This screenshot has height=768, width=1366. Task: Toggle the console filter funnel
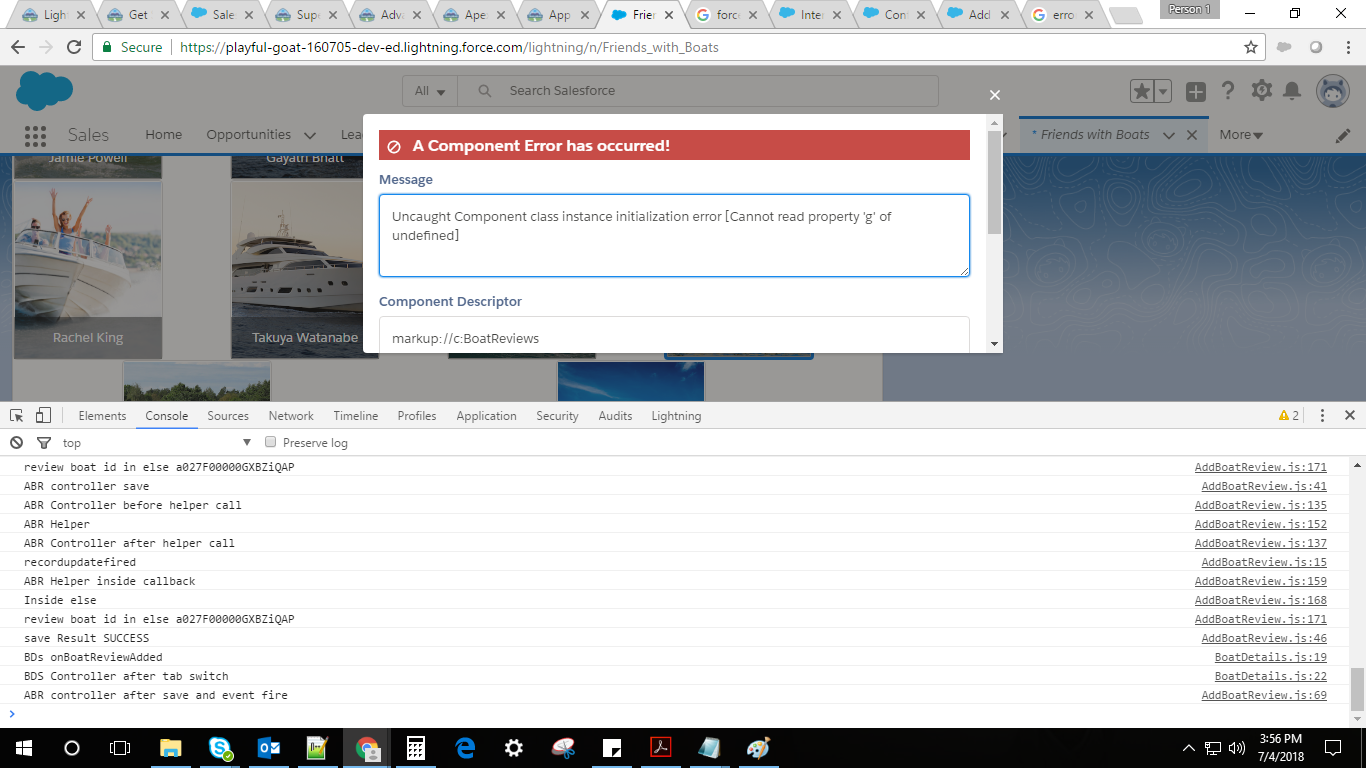[43, 442]
